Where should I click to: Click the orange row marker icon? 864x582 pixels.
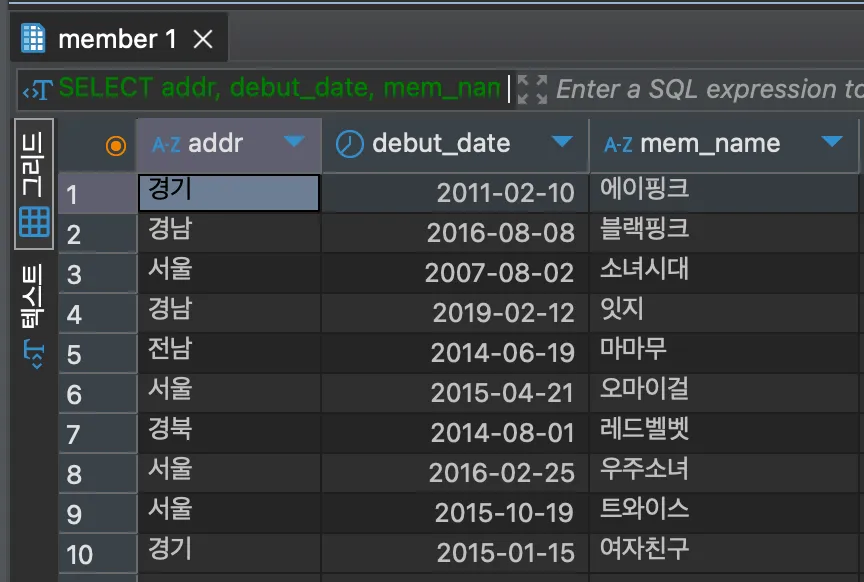pos(116,146)
